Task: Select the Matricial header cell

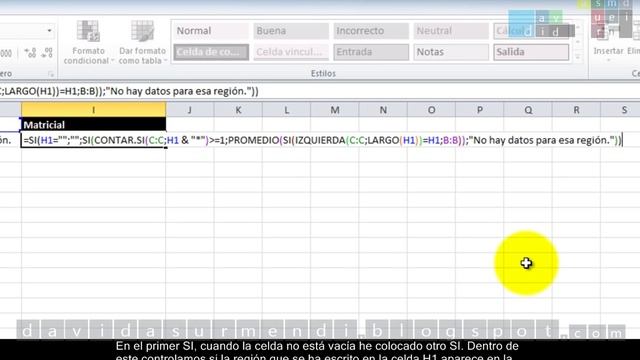Action: click(x=93, y=124)
